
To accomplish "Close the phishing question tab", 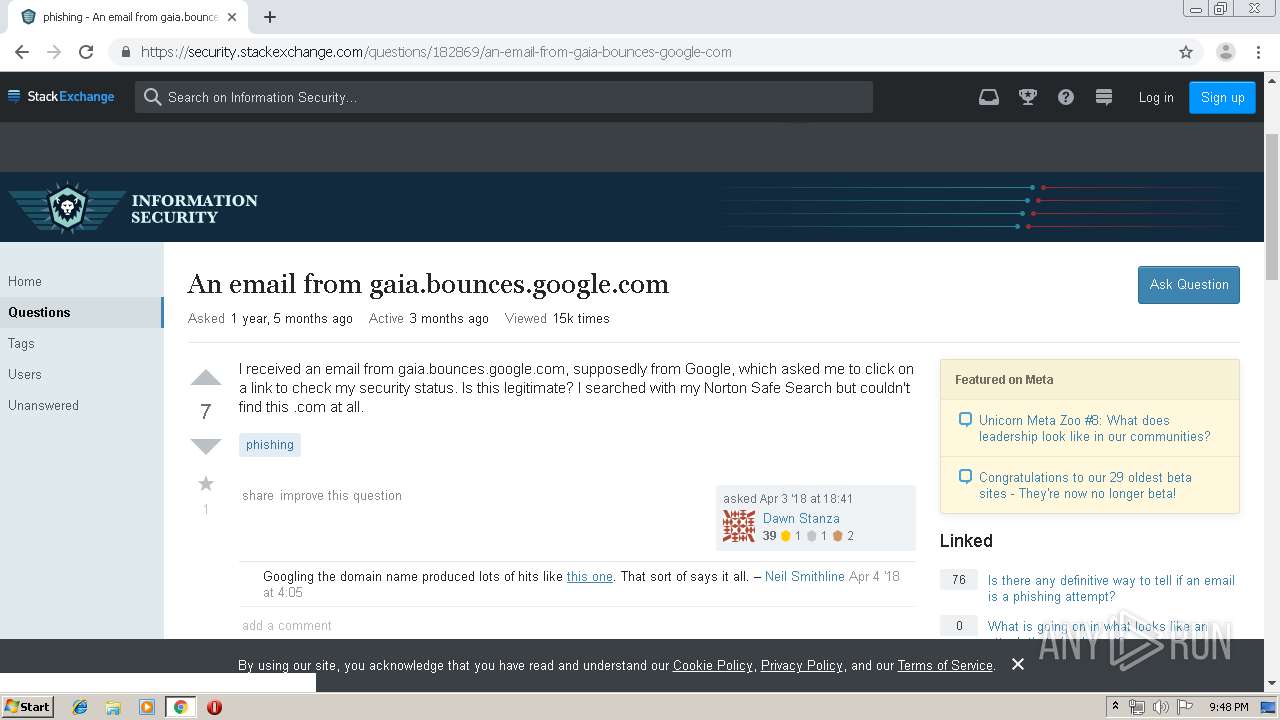I will [233, 17].
